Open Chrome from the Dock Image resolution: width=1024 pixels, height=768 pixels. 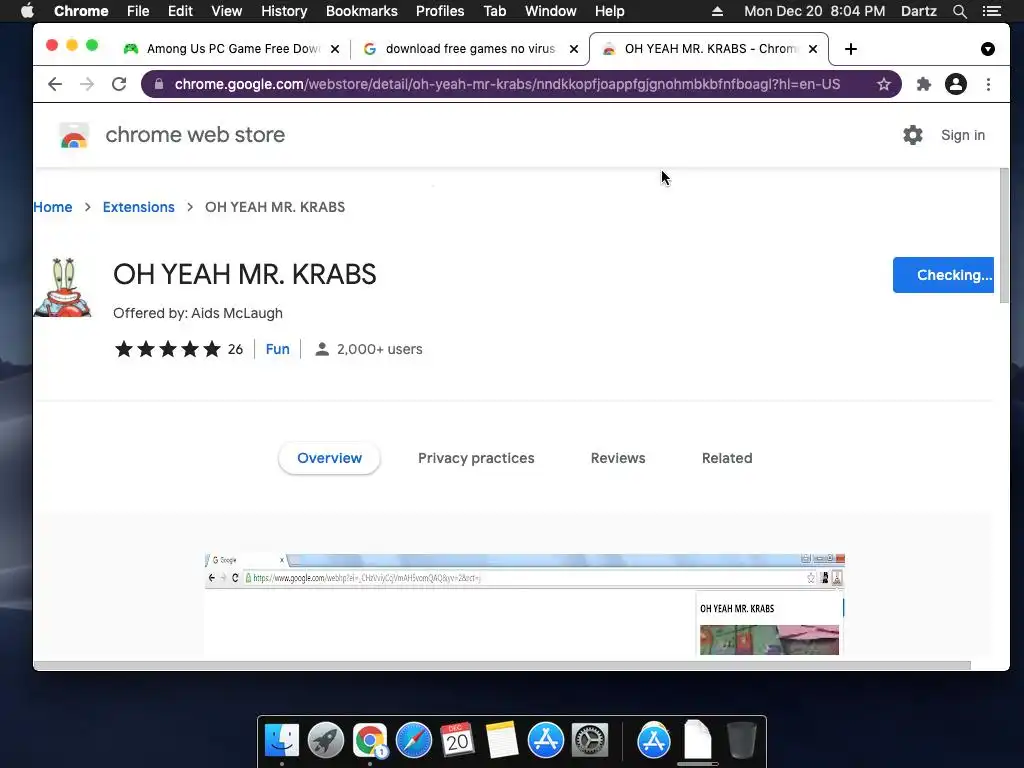370,740
